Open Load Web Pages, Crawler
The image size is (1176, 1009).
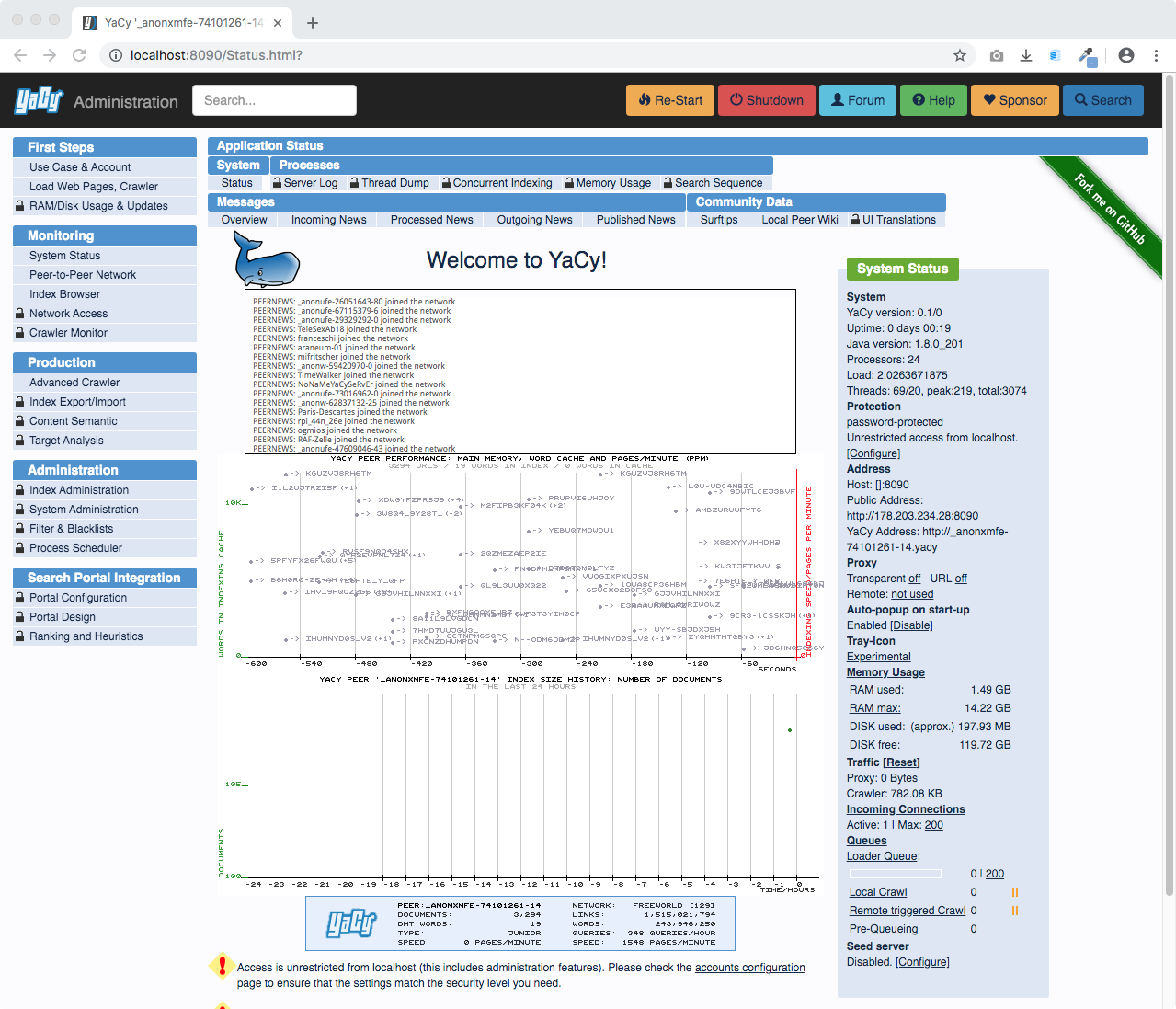pyautogui.click(x=105, y=187)
